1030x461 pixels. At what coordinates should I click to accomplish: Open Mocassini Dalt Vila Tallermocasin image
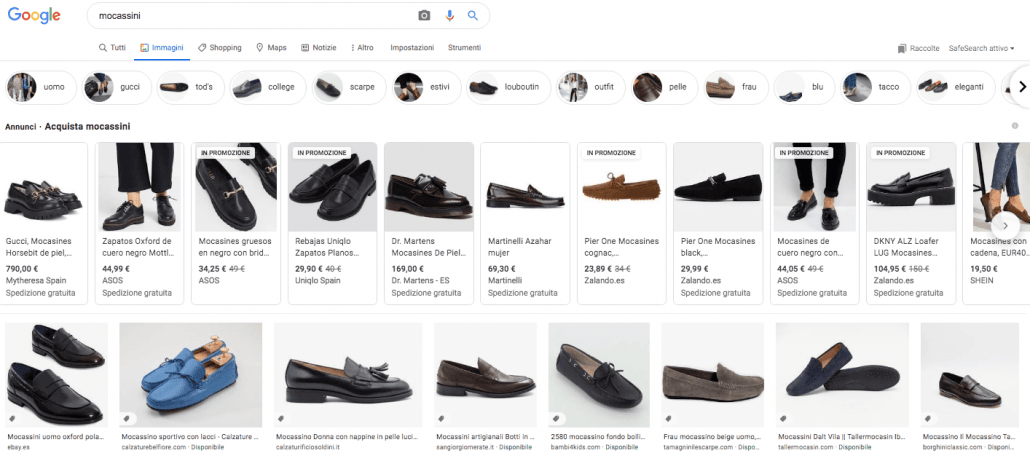click(842, 375)
